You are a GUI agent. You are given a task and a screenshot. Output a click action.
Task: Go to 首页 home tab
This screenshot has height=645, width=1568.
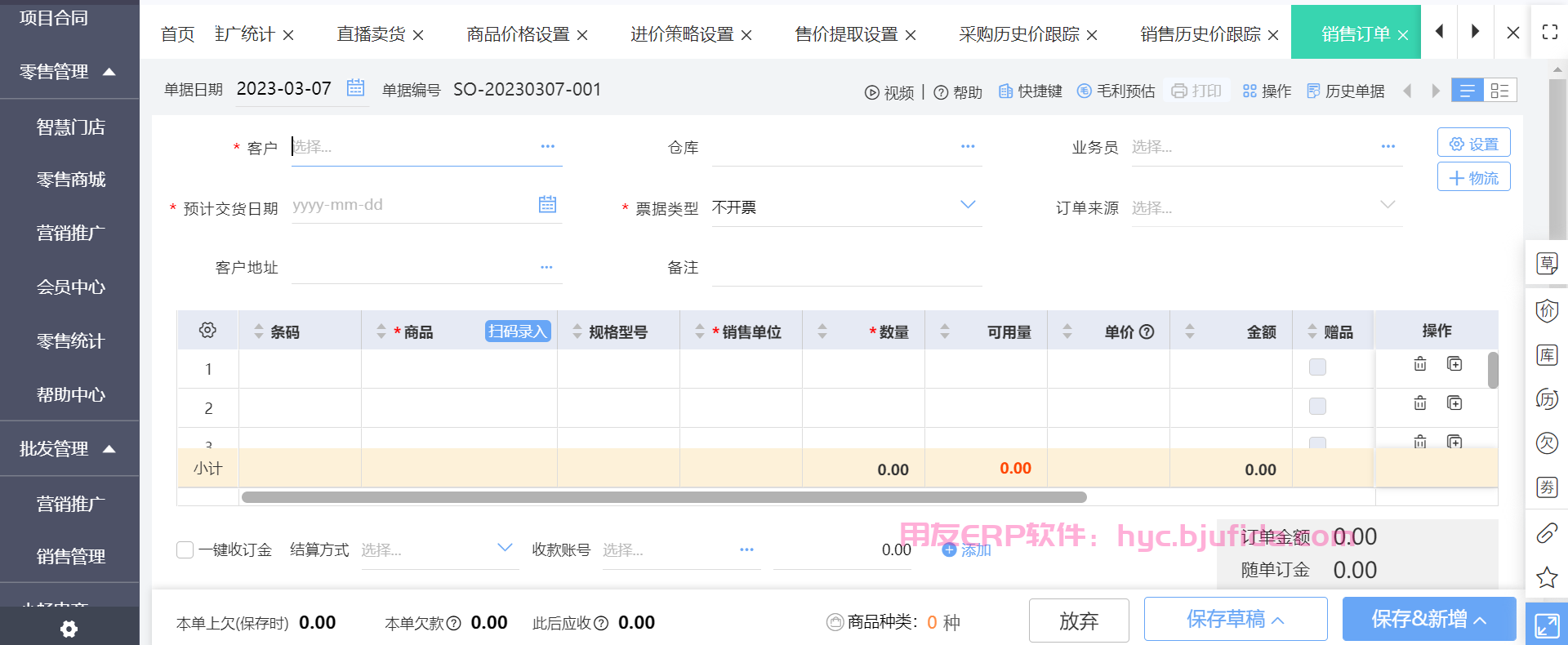(x=177, y=33)
